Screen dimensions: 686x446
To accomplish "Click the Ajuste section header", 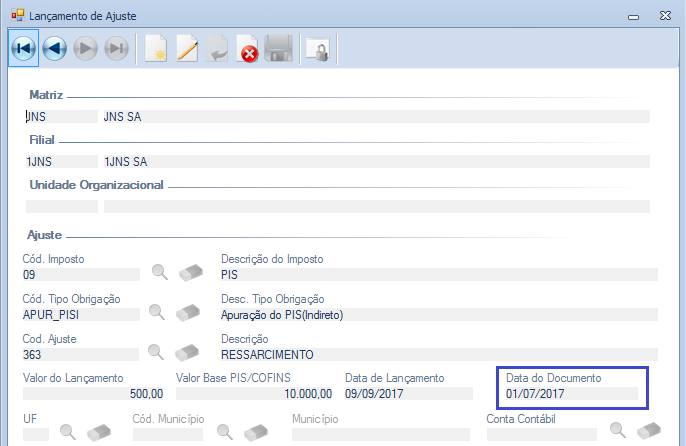I will pos(45,235).
